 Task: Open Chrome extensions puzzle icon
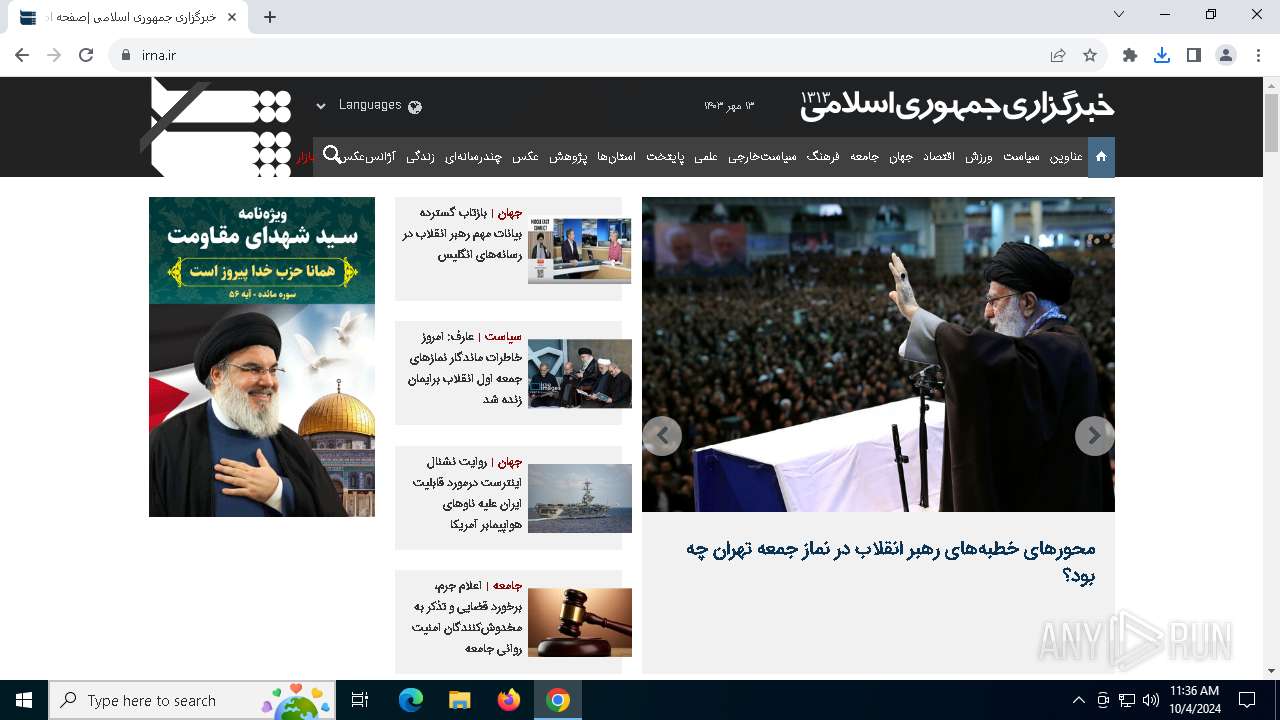(1130, 55)
